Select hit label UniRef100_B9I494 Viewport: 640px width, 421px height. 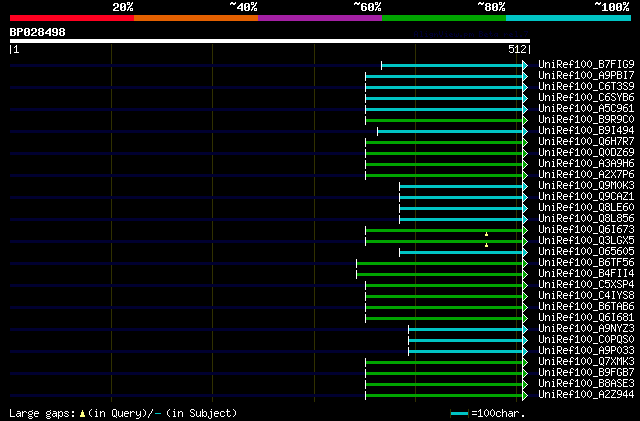point(586,130)
